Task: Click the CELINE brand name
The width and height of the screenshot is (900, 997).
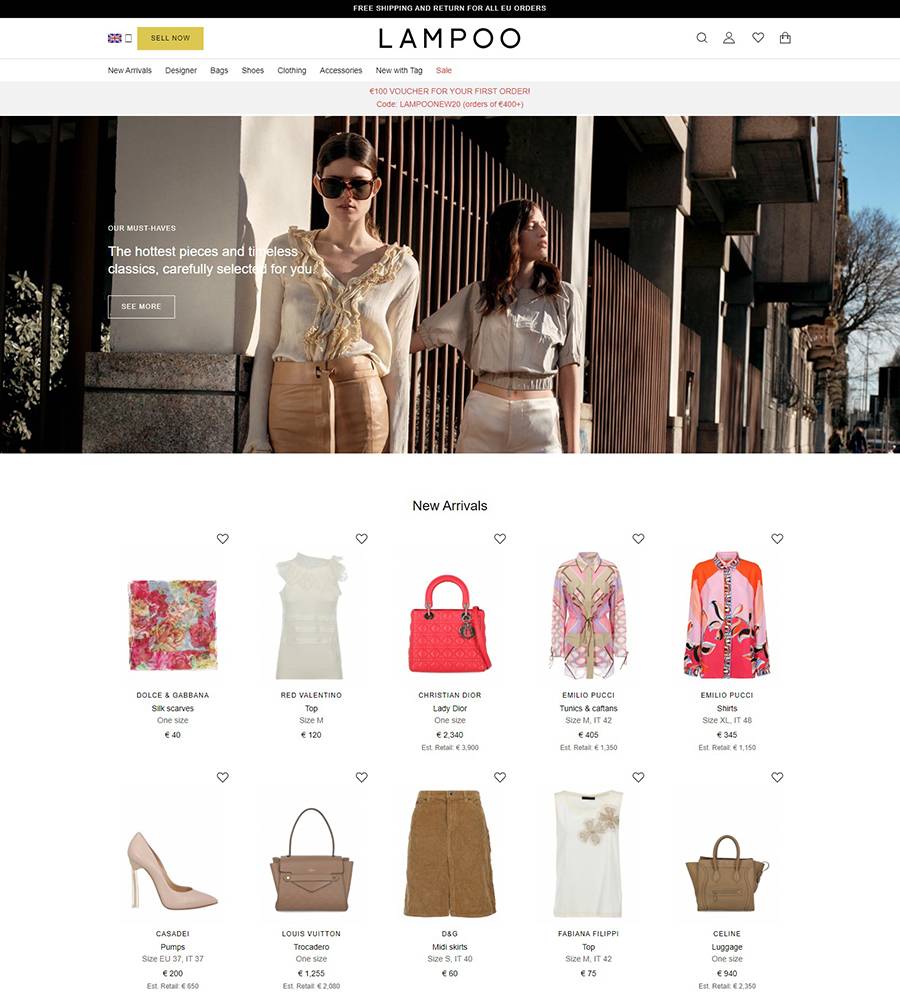Action: [727, 933]
